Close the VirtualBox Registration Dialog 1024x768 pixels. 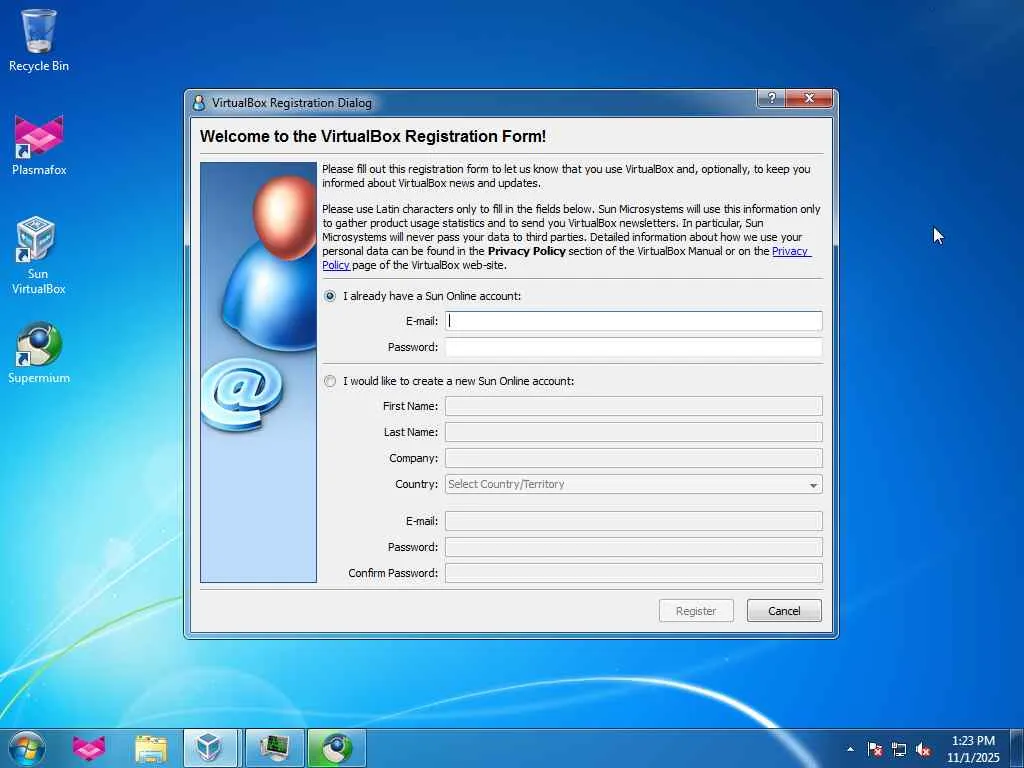click(x=809, y=98)
